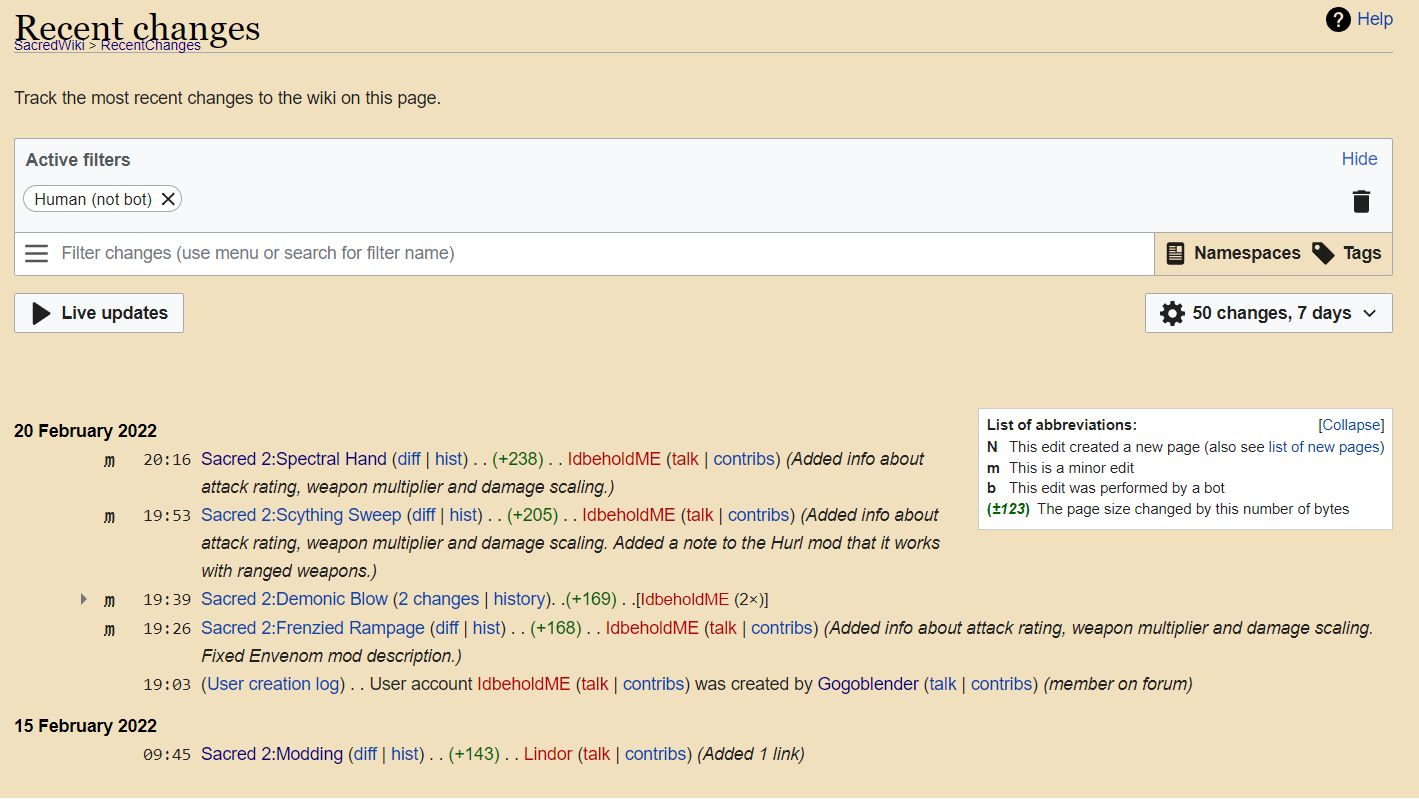1419x799 pixels.
Task: View hist for Scything Sweep
Action: [x=464, y=515]
